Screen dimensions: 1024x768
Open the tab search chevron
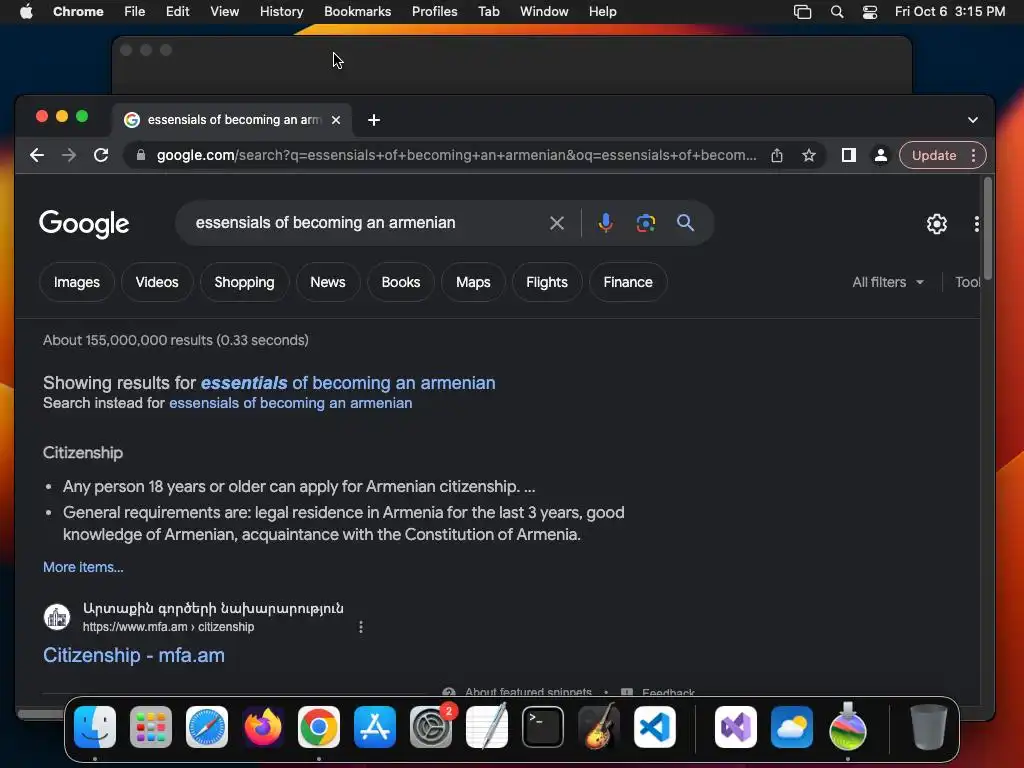coord(972,120)
